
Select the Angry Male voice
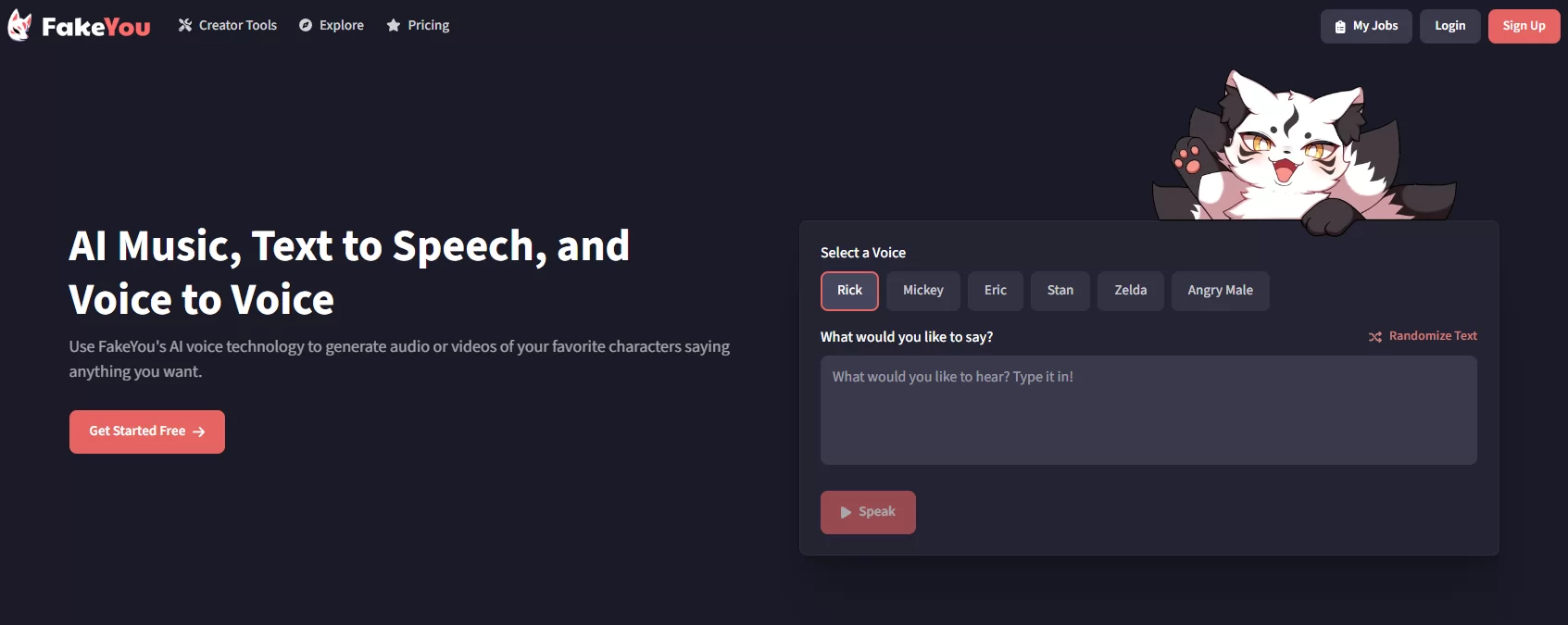(x=1220, y=291)
